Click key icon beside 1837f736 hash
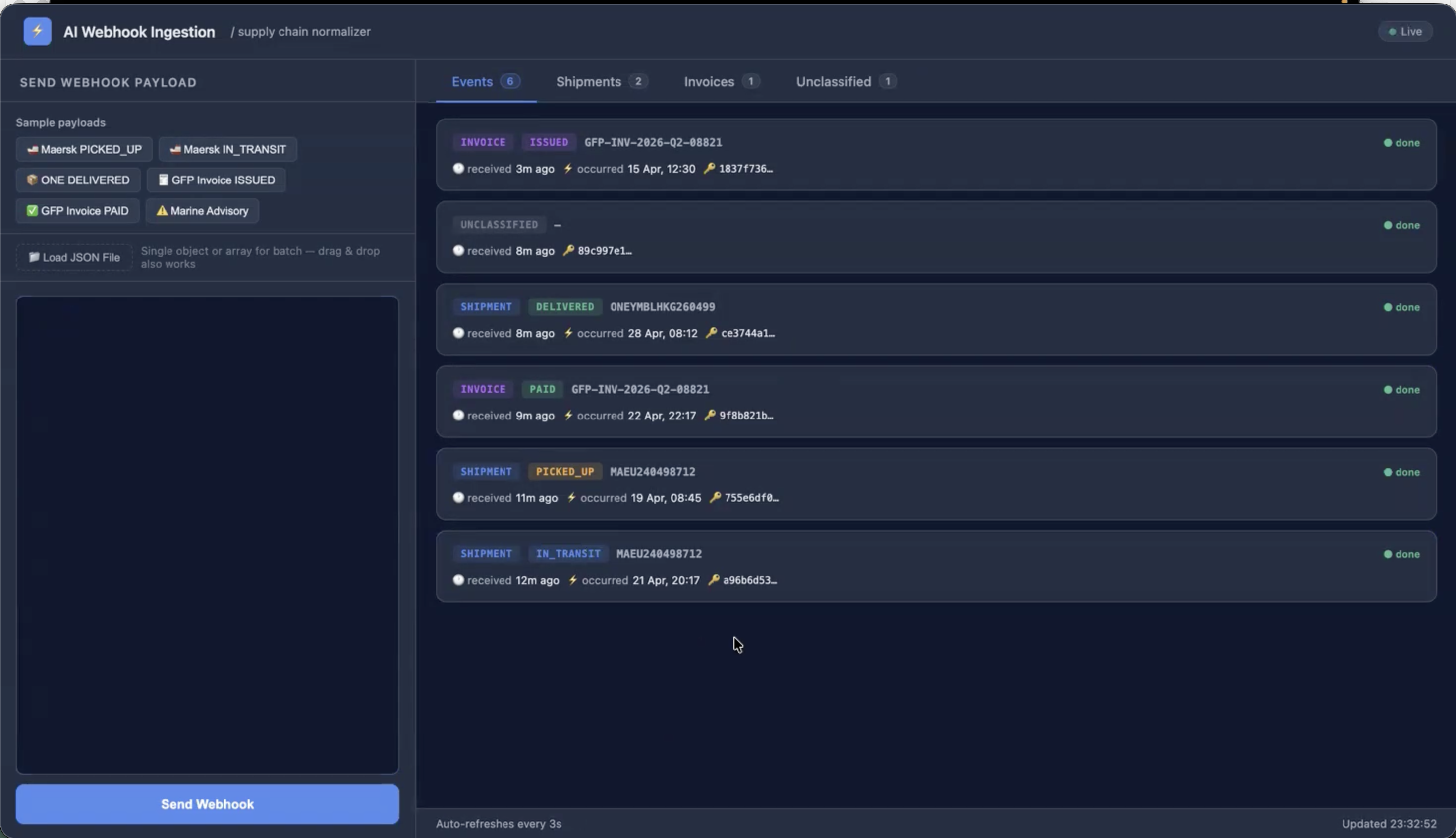 point(709,168)
